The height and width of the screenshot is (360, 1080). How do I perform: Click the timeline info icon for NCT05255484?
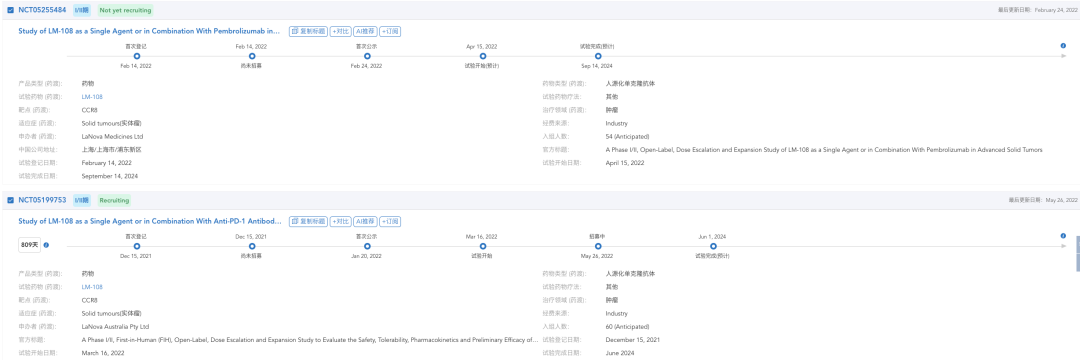pyautogui.click(x=1063, y=45)
